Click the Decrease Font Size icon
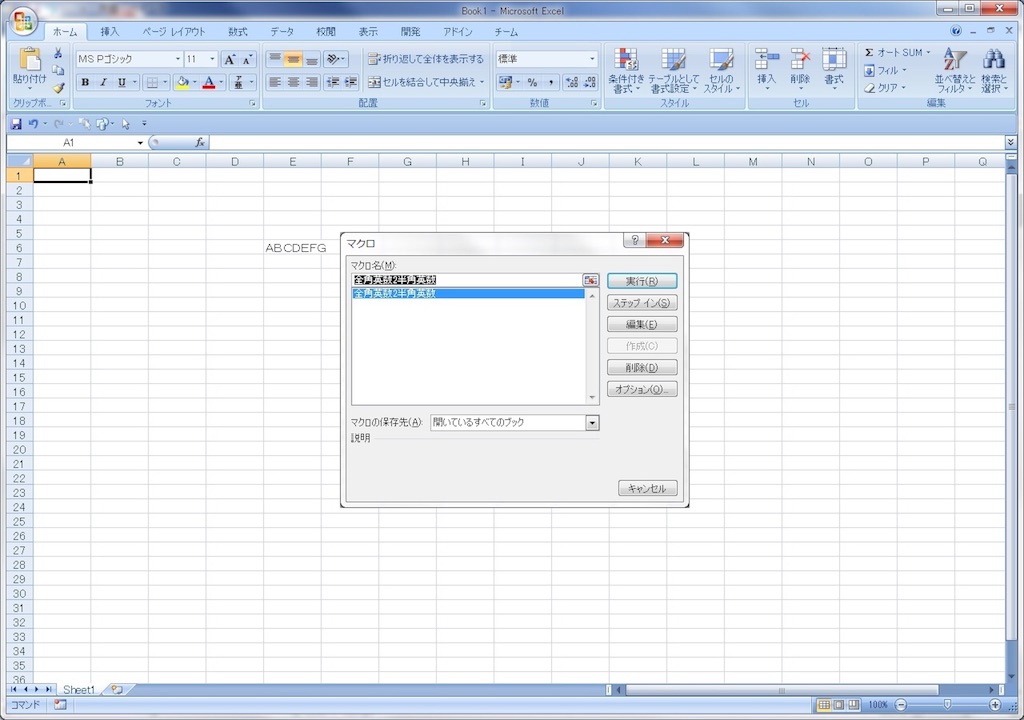The height and width of the screenshot is (720, 1024). pyautogui.click(x=247, y=59)
